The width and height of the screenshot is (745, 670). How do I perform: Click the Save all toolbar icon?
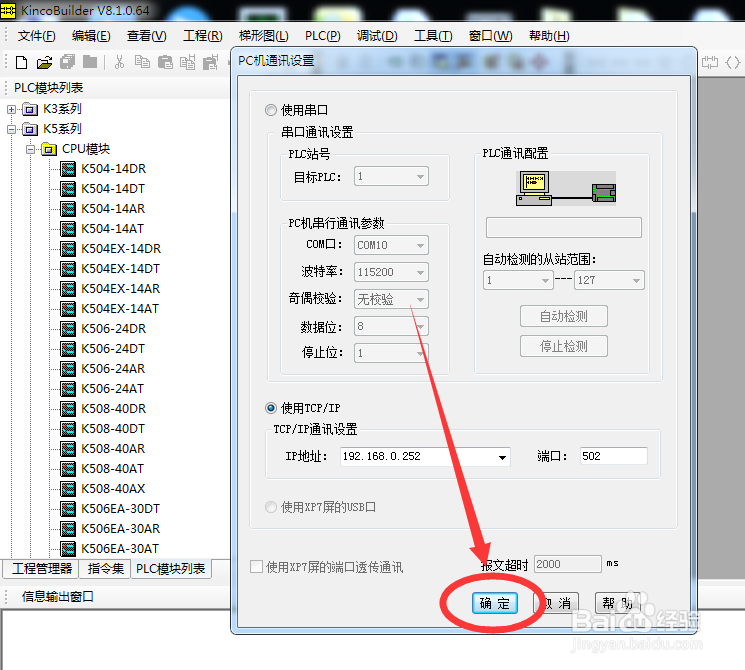tap(67, 62)
